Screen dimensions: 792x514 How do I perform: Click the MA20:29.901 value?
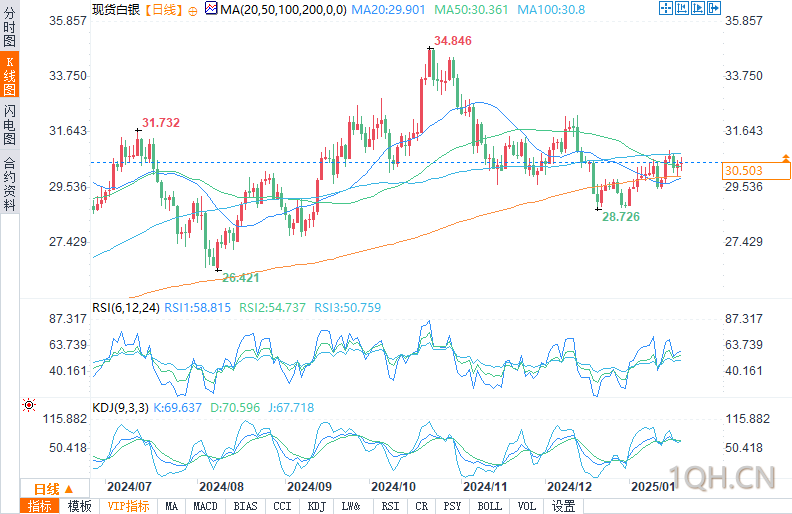point(388,9)
